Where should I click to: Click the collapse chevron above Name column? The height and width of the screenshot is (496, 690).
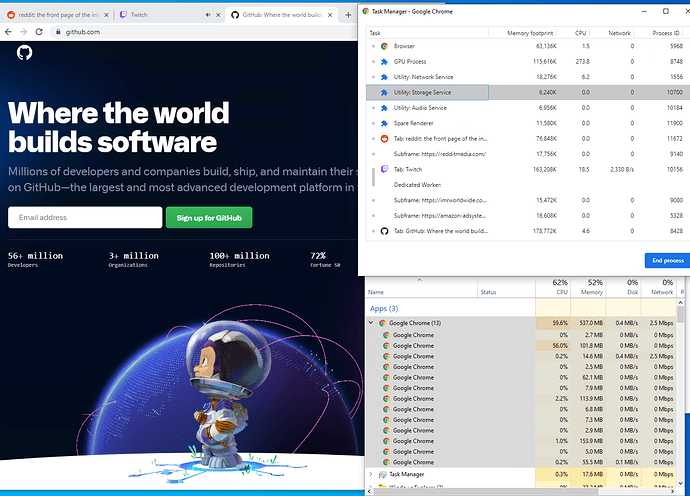419,280
